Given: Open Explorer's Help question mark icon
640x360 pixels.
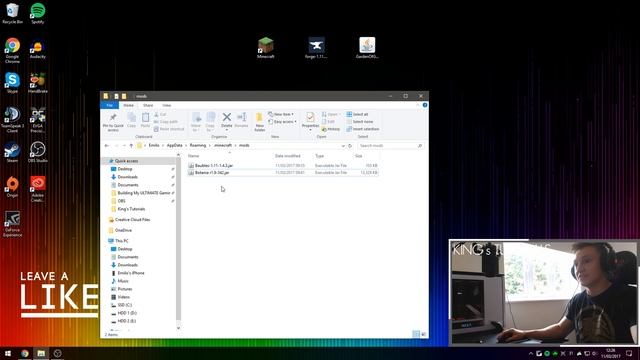Looking at the screenshot, I should [x=425, y=105].
